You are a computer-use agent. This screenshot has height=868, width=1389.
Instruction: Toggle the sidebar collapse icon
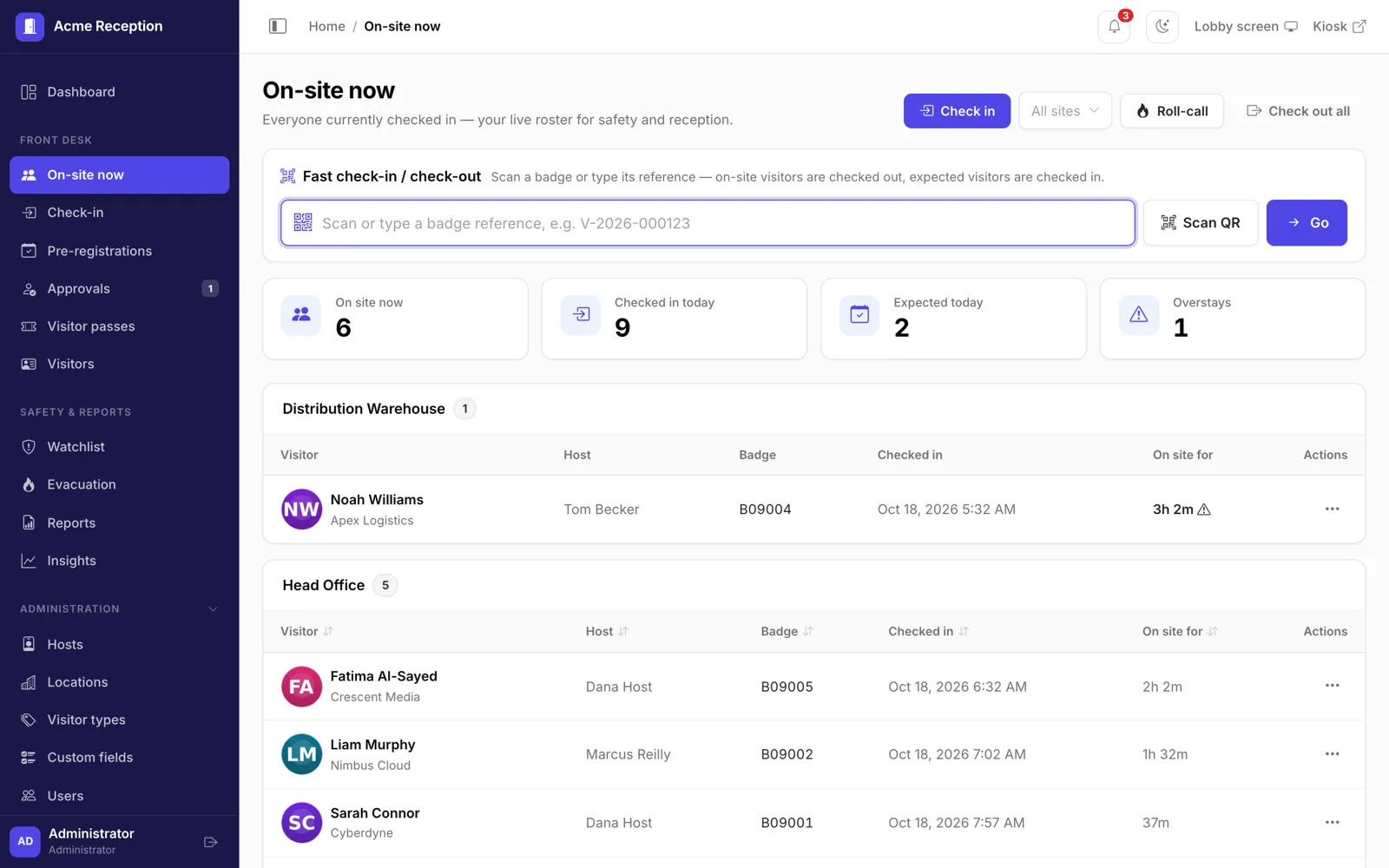coord(278,26)
